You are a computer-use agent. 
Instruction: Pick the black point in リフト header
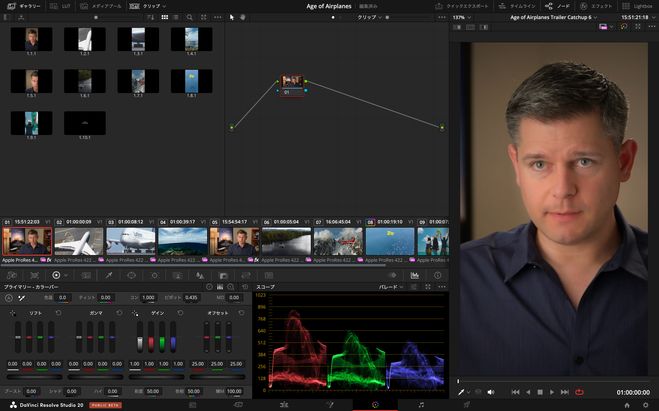(x=13, y=313)
